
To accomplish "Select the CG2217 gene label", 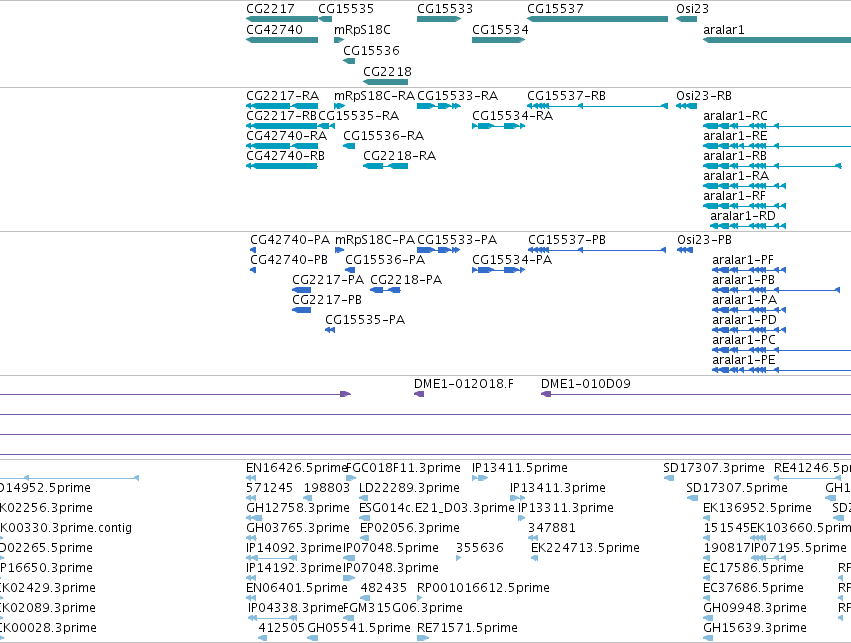I will pyautogui.click(x=270, y=9).
